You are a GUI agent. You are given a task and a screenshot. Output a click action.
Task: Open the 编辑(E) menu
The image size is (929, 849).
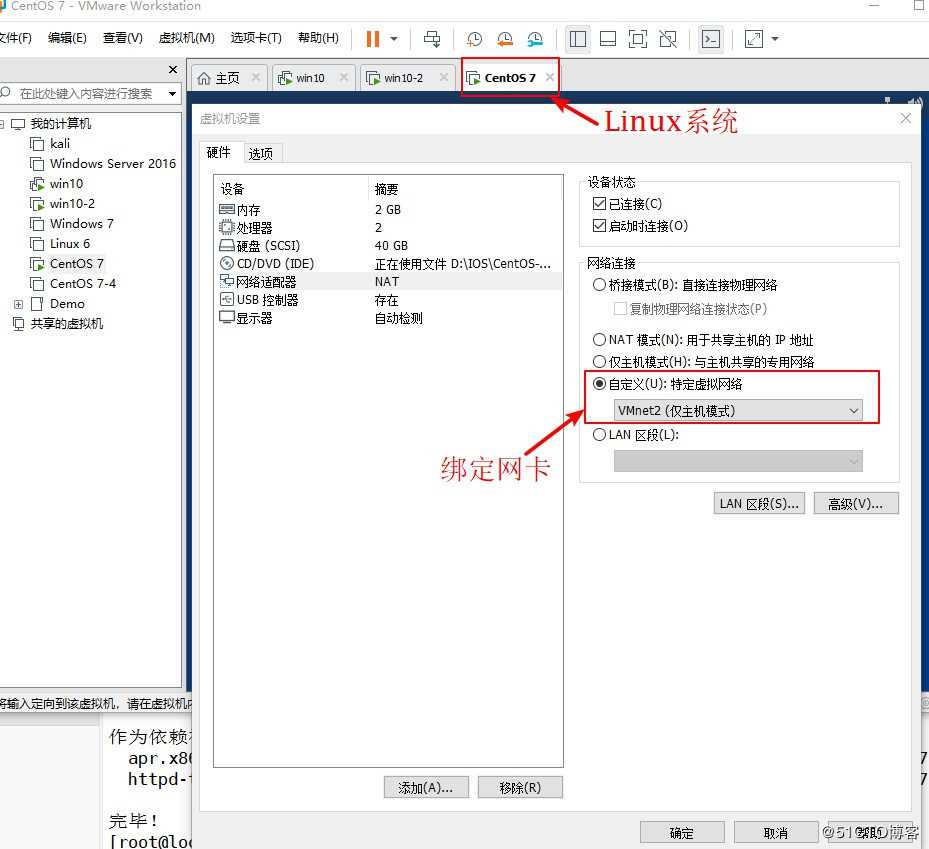point(67,38)
